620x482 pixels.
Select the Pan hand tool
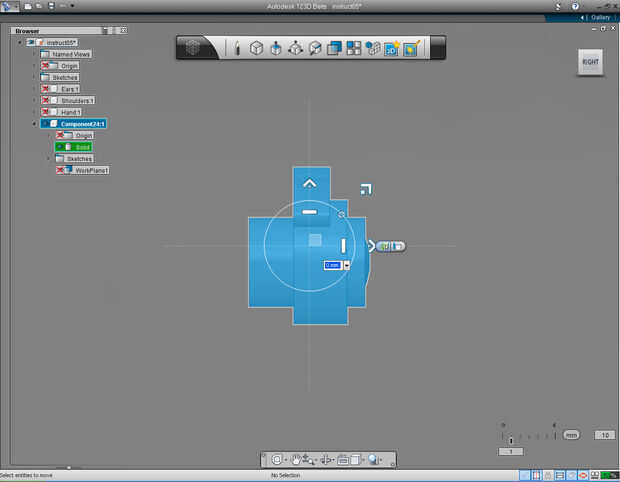pos(295,459)
